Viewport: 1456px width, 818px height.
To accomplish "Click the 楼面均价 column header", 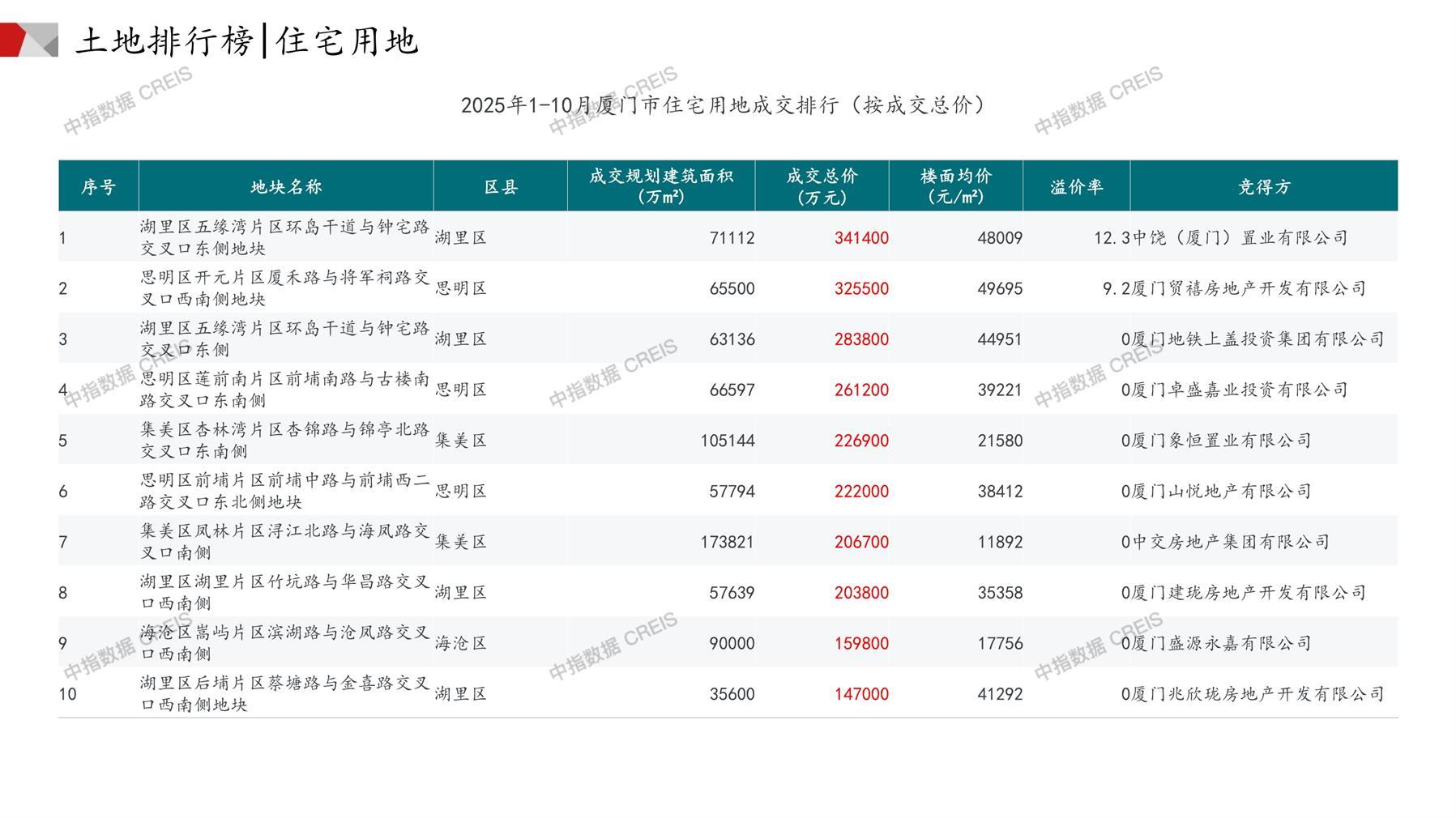I will pos(955,186).
